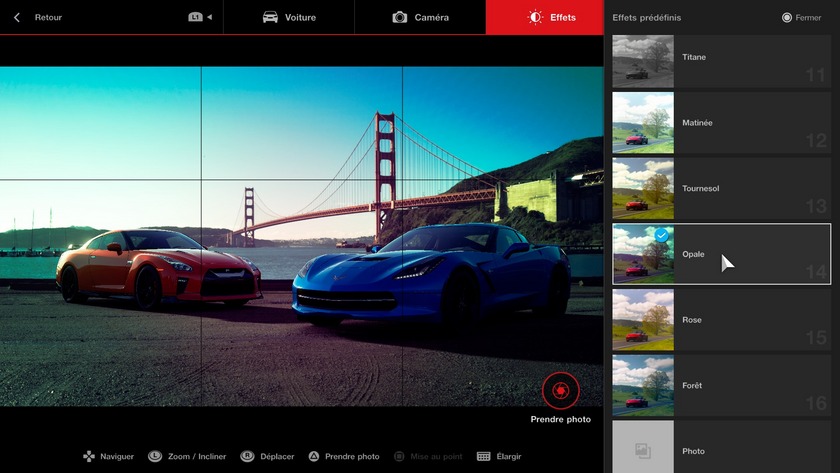Image resolution: width=840 pixels, height=473 pixels.
Task: Click the red shutter button
Action: (x=560, y=391)
